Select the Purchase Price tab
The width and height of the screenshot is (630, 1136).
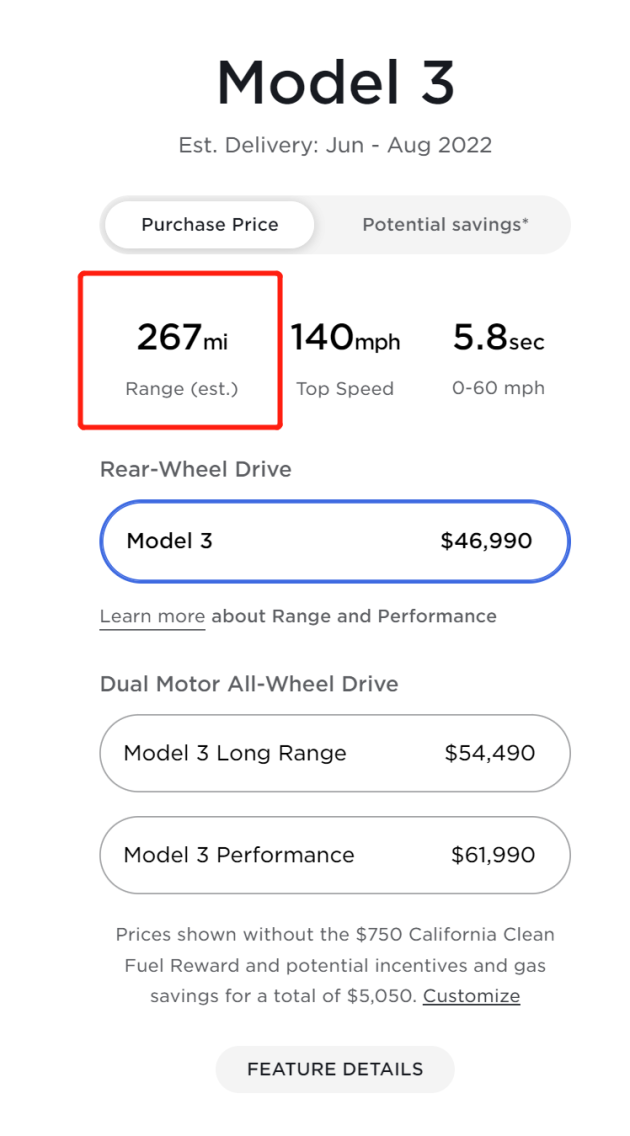(209, 225)
